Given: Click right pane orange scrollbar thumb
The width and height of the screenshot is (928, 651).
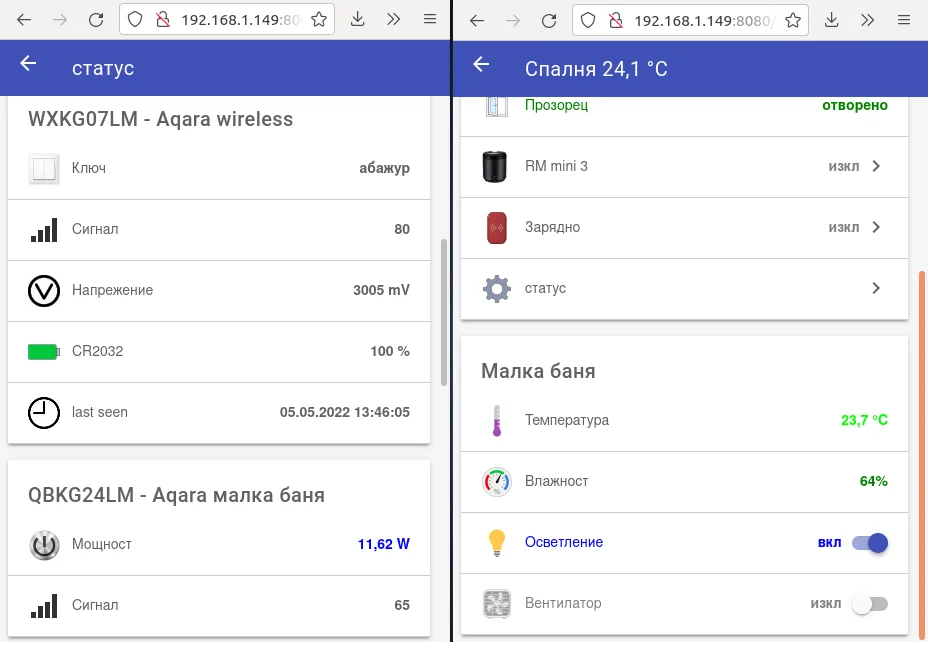Looking at the screenshot, I should [x=922, y=456].
